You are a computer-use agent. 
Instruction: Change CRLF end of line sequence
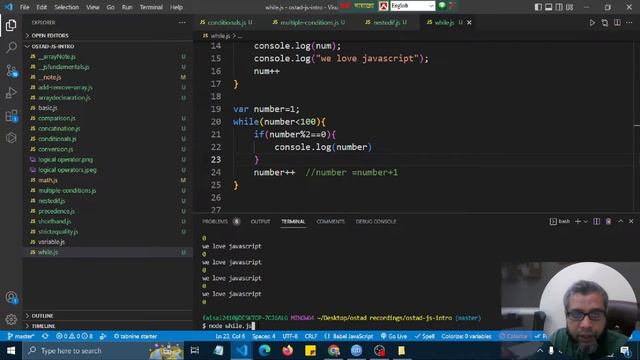tap(311, 336)
